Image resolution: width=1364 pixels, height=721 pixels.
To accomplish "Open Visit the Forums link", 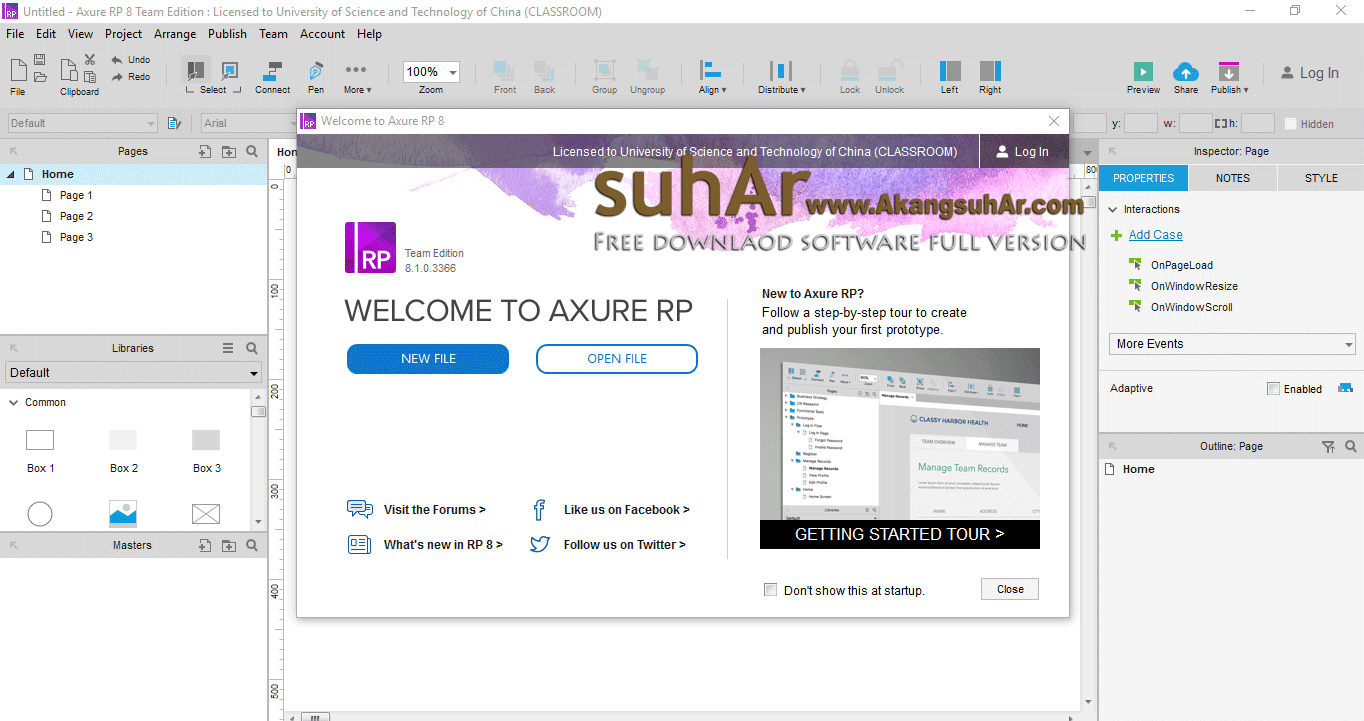I will click(x=434, y=510).
